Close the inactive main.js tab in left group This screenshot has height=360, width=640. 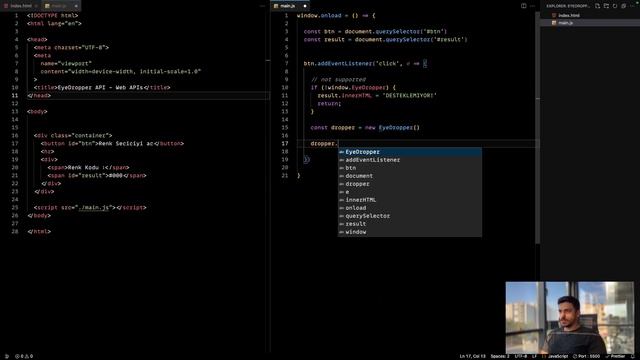pyautogui.click(x=76, y=6)
